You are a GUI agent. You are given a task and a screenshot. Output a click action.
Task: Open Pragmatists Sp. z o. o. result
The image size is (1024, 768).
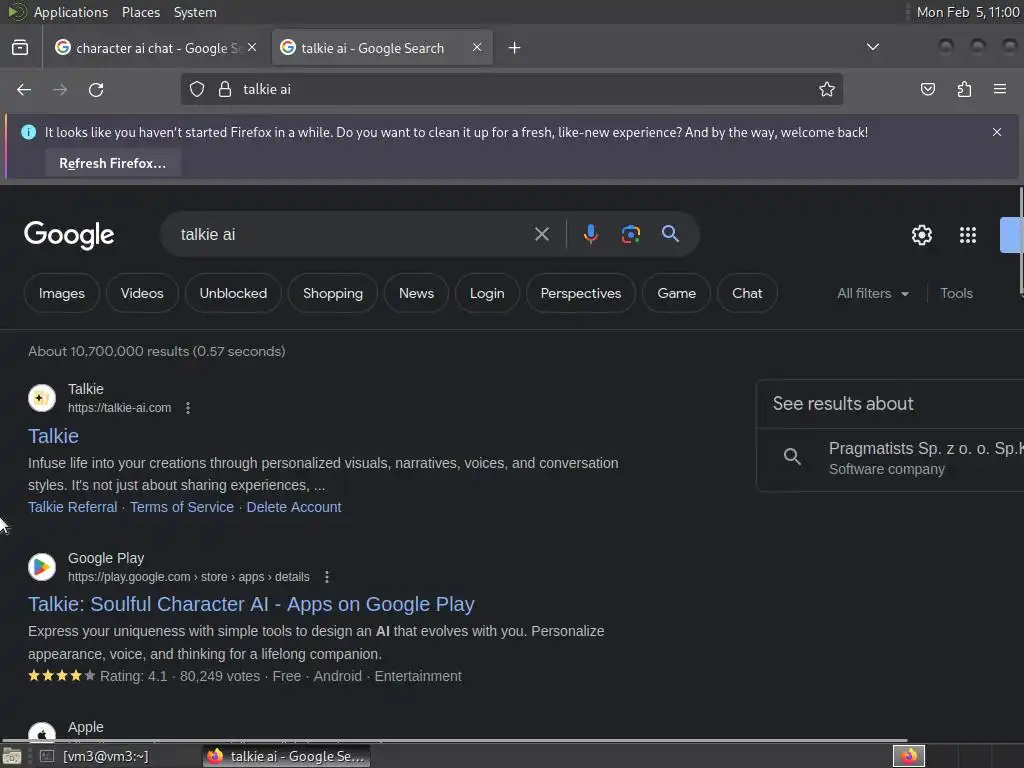point(889,458)
